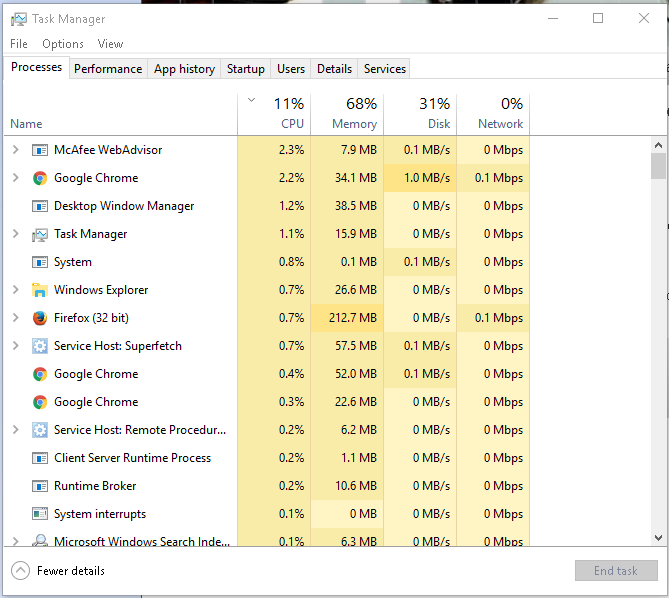The height and width of the screenshot is (598, 669).
Task: Click the McAfee WebAdvisor process icon
Action: pos(40,150)
